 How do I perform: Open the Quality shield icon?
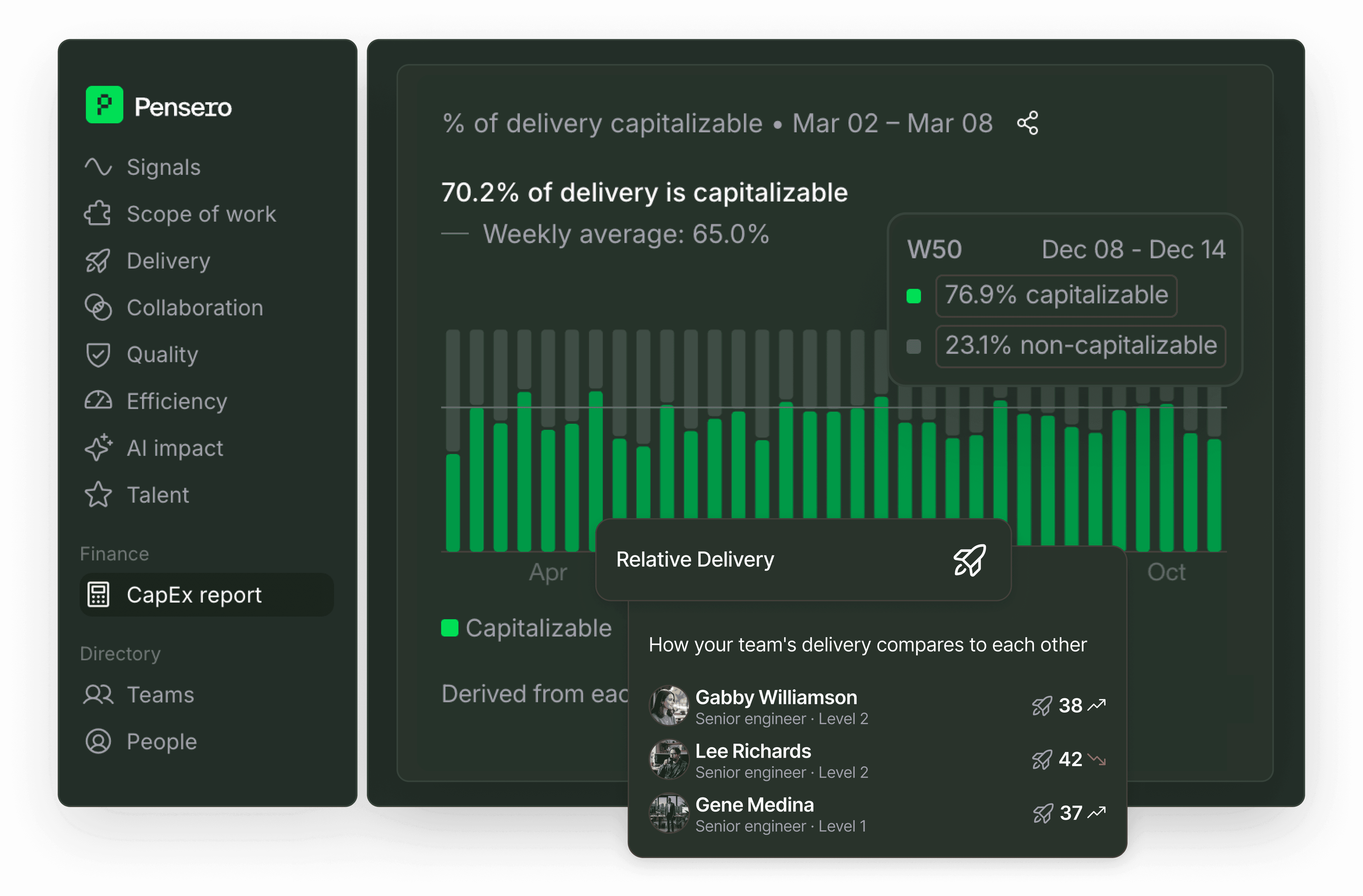98,354
